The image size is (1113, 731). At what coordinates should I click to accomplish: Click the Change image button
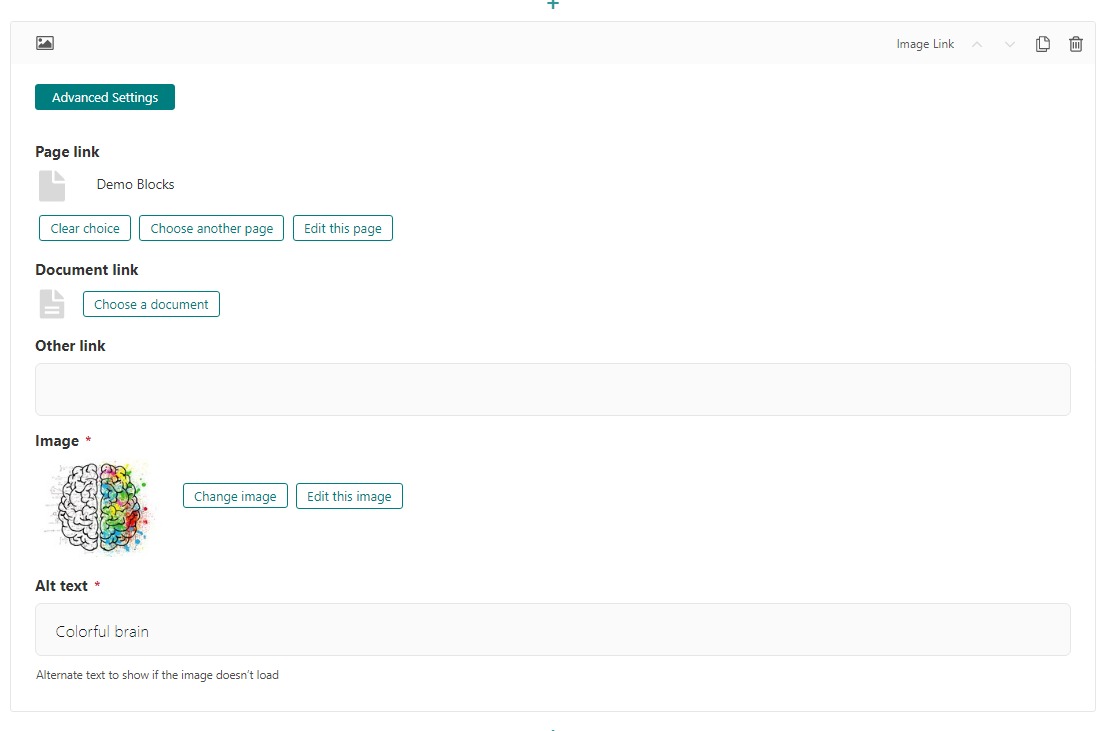(235, 496)
